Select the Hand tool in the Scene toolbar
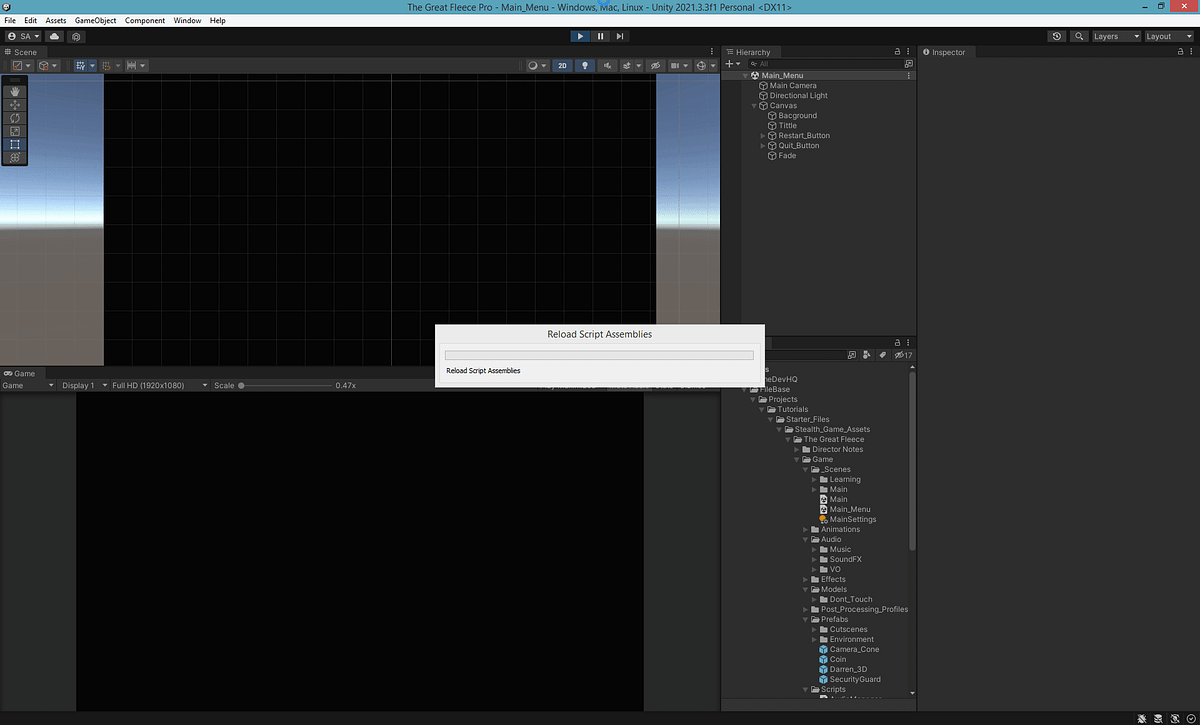The width and height of the screenshot is (1200, 725). 14,92
